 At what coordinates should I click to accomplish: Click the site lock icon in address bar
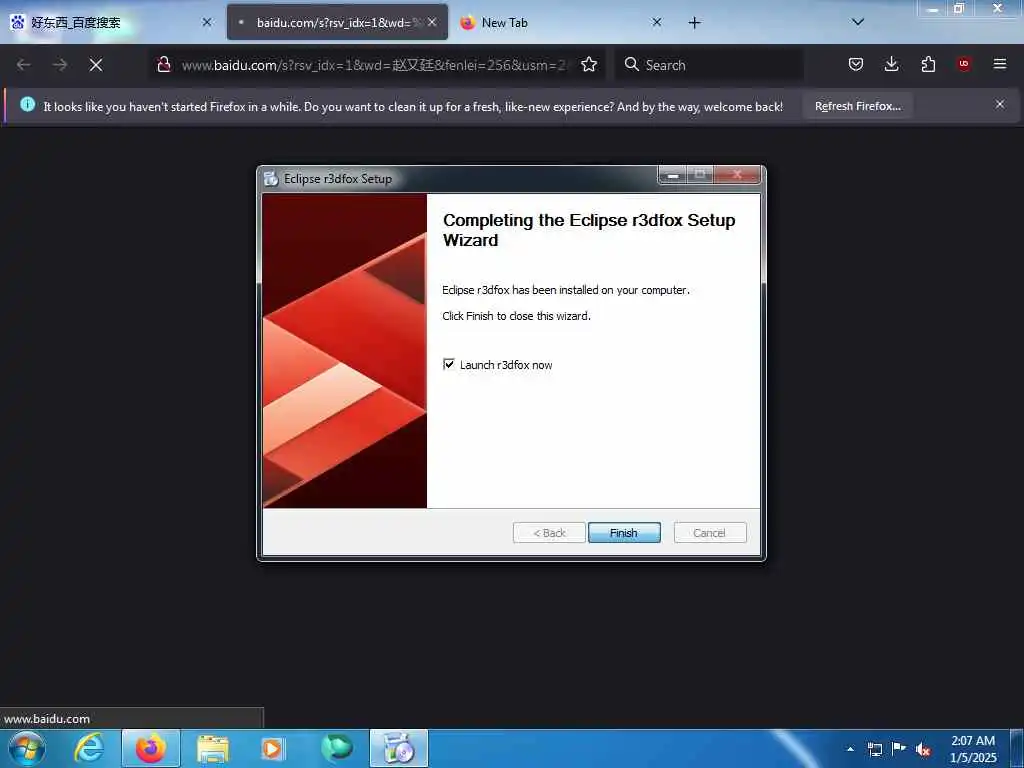164,64
